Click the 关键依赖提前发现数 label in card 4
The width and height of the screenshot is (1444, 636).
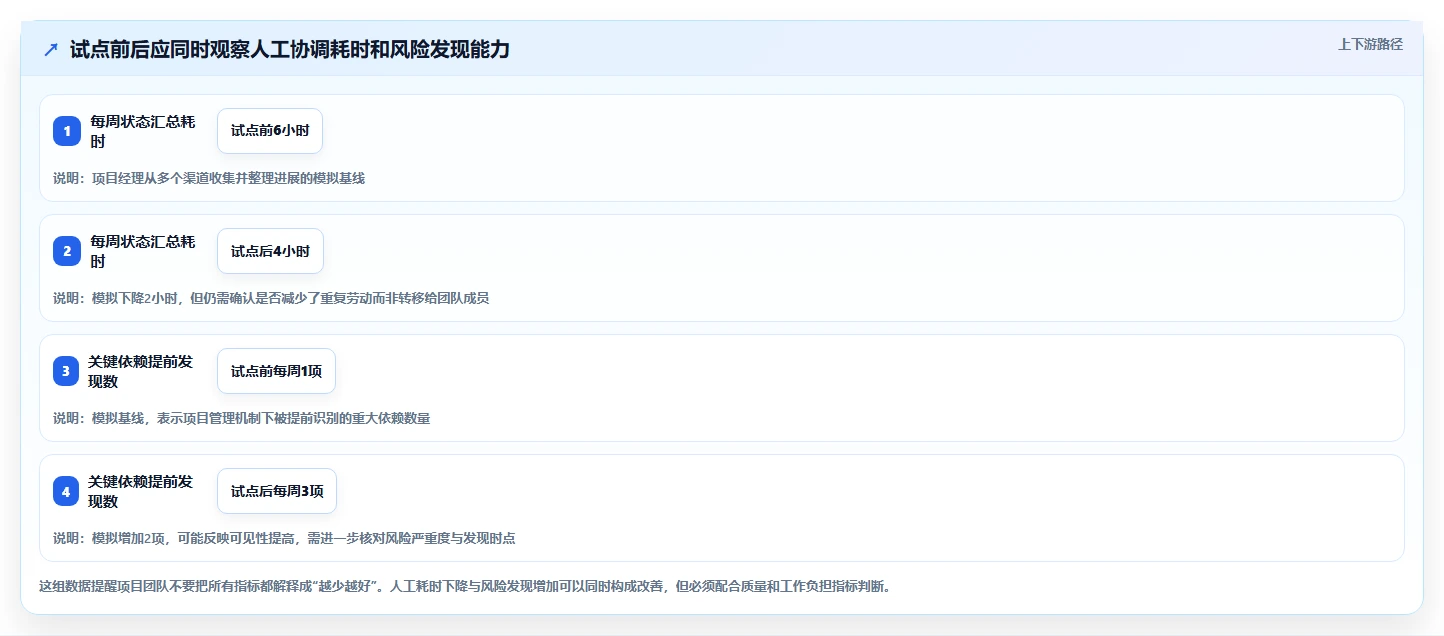tap(141, 491)
